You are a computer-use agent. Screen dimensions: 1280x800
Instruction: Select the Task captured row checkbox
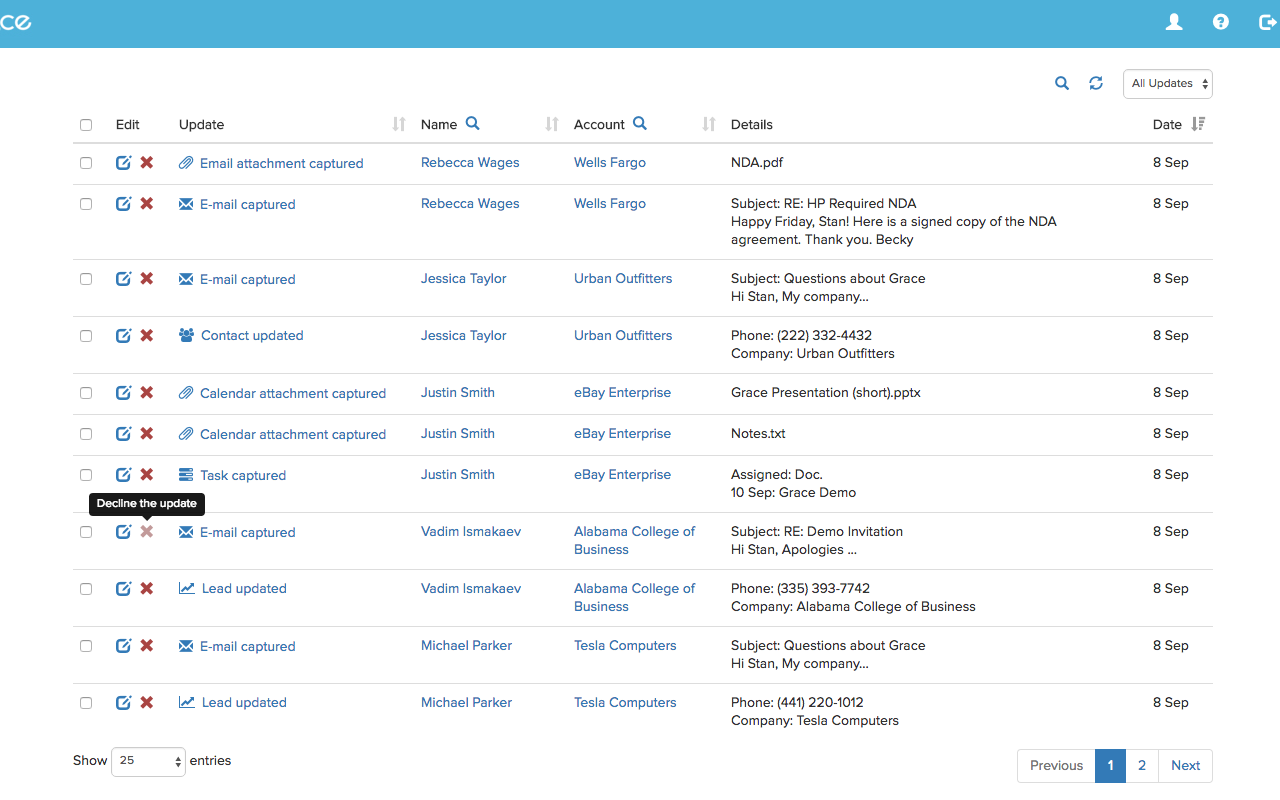(86, 475)
